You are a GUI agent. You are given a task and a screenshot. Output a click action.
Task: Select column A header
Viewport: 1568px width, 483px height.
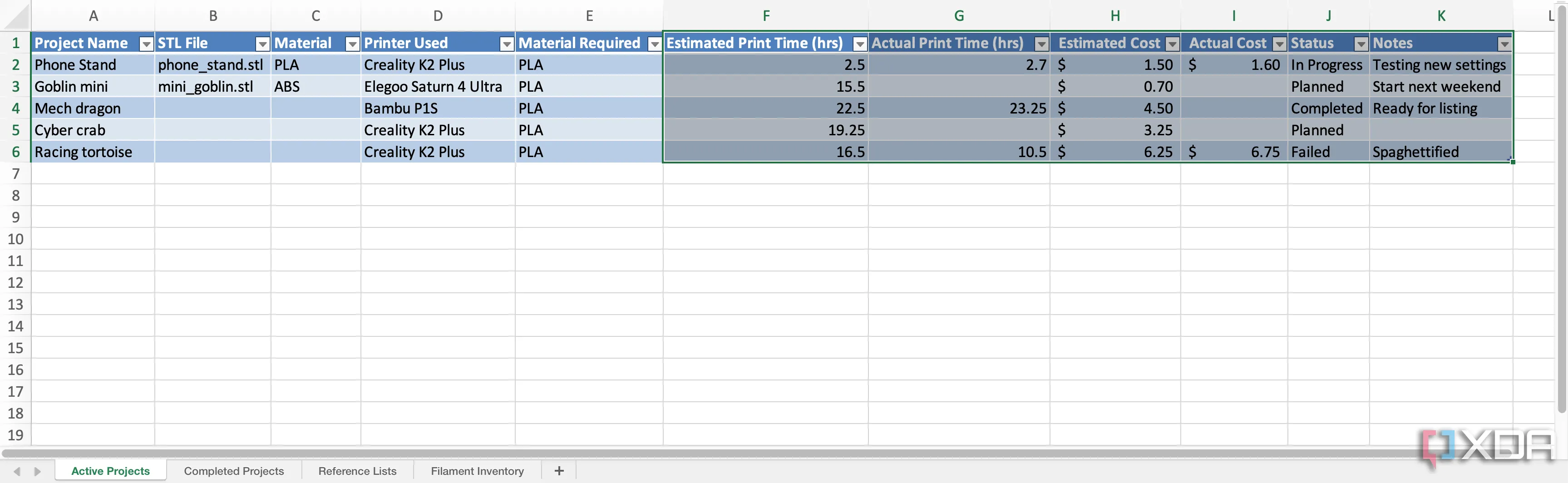pyautogui.click(x=93, y=16)
